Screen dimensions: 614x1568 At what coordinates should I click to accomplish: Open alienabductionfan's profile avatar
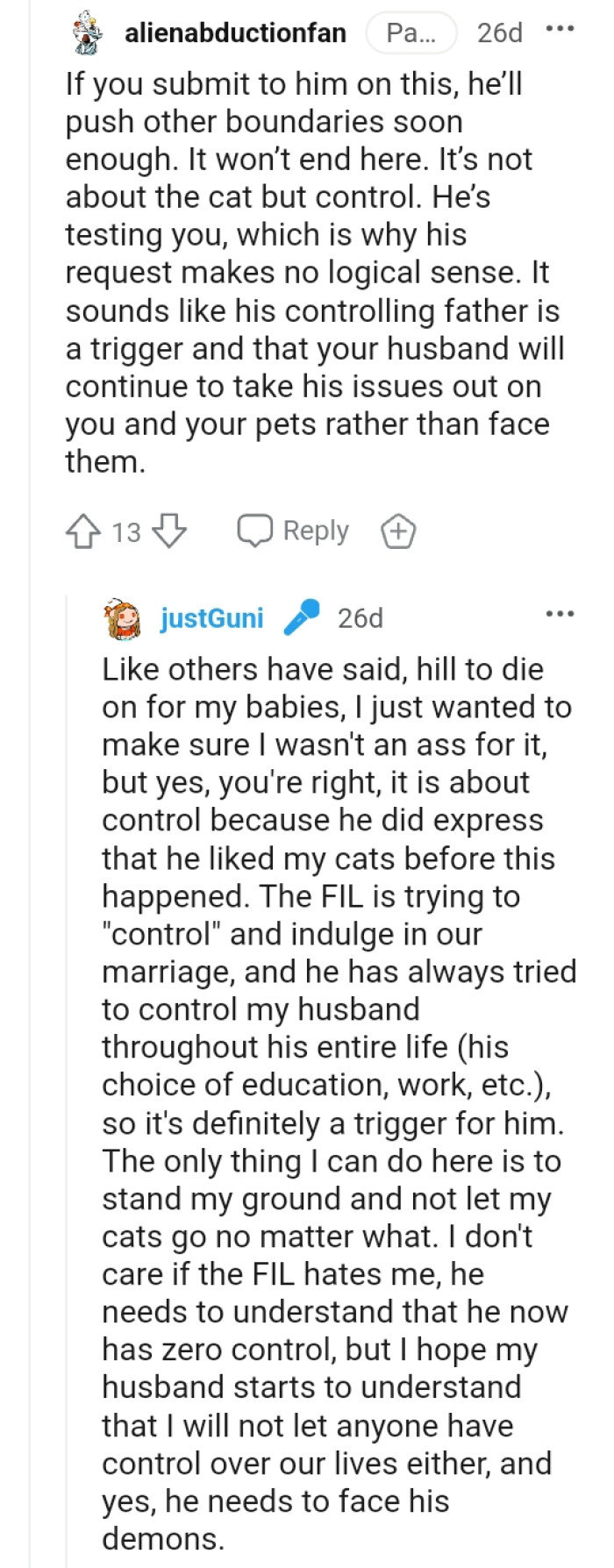pyautogui.click(x=83, y=32)
